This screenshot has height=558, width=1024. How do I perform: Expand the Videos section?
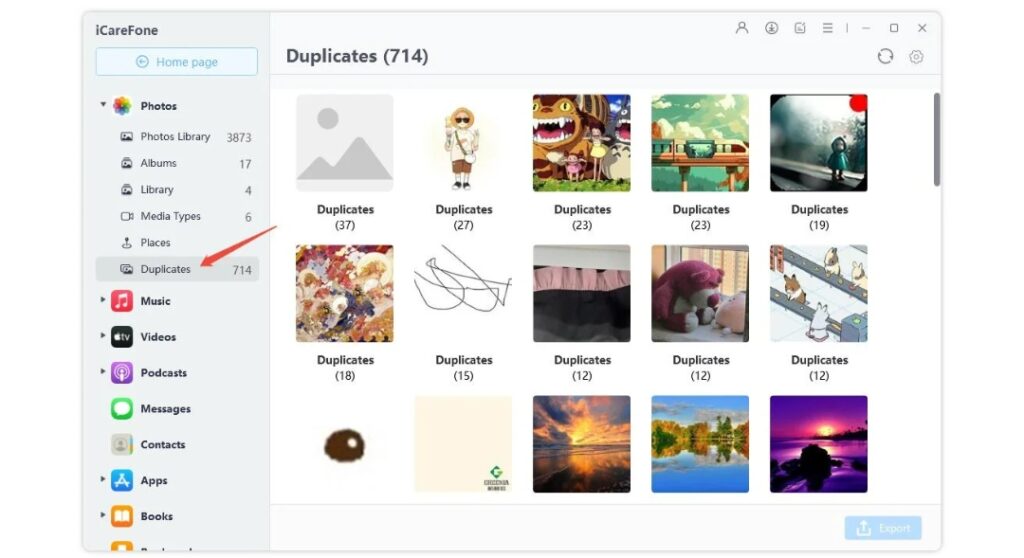click(x=103, y=336)
